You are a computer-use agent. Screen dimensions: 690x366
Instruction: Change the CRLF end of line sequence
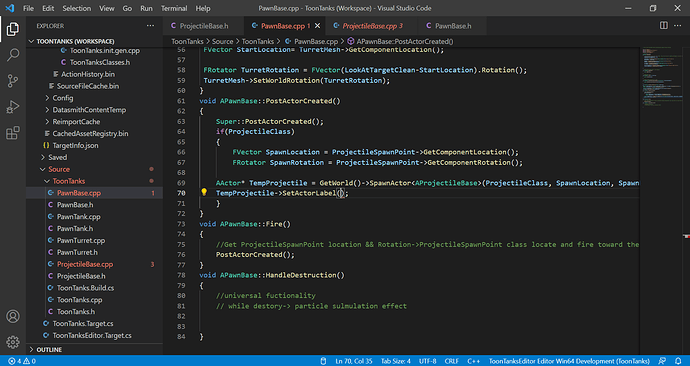(451, 361)
